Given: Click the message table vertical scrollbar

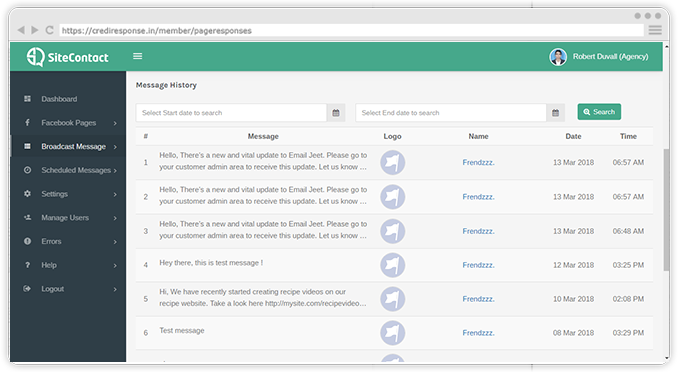Looking at the screenshot, I should pyautogui.click(x=666, y=210).
